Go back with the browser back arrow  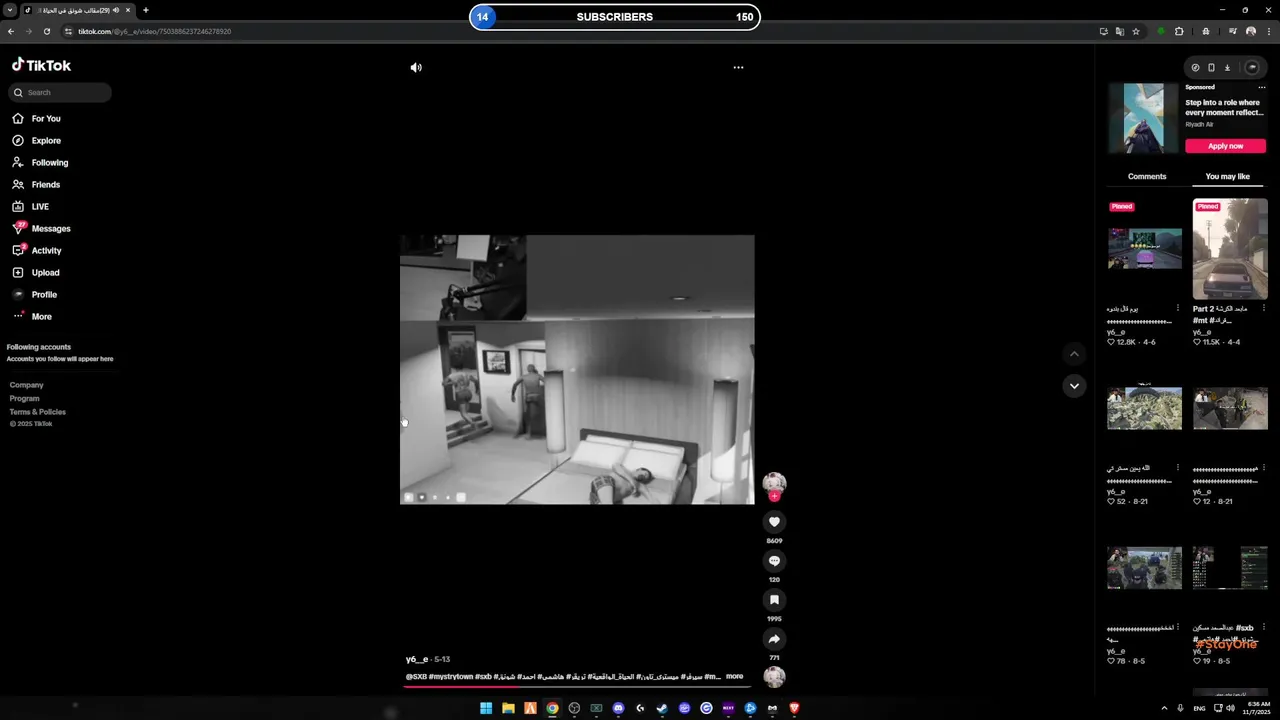tap(11, 32)
